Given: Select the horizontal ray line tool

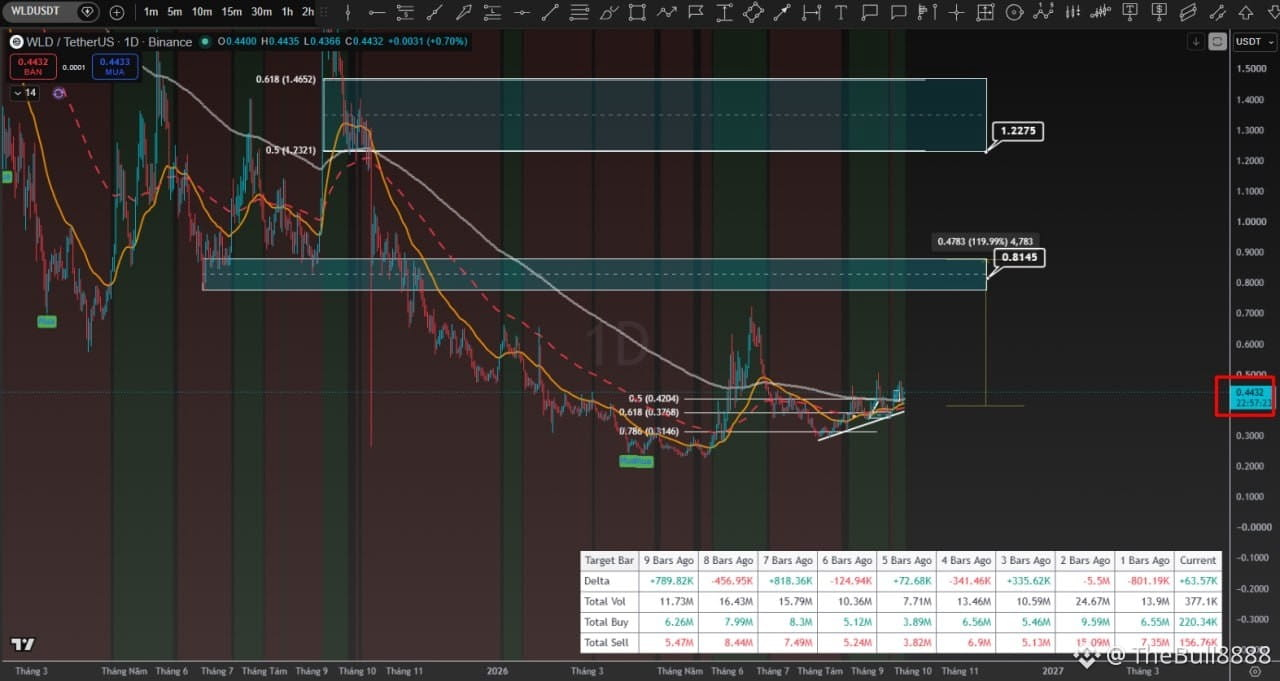Looking at the screenshot, I should [x=376, y=12].
